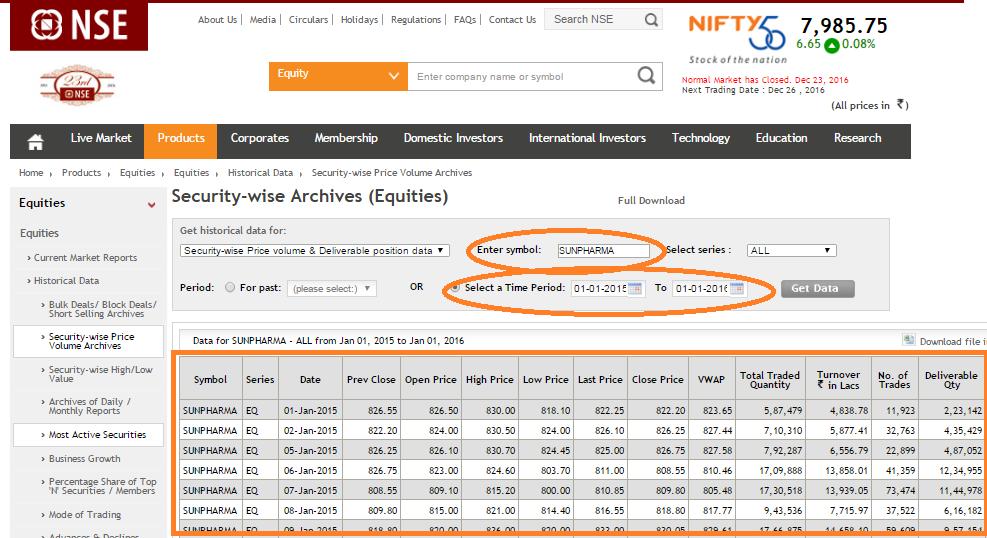
Task: Click the Close Price column header
Action: pos(658,379)
